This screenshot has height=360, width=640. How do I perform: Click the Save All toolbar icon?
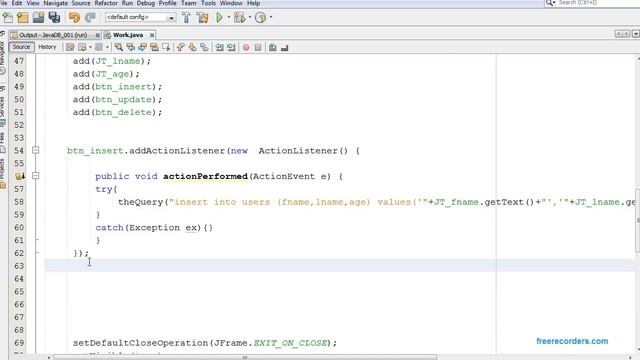(54, 18)
